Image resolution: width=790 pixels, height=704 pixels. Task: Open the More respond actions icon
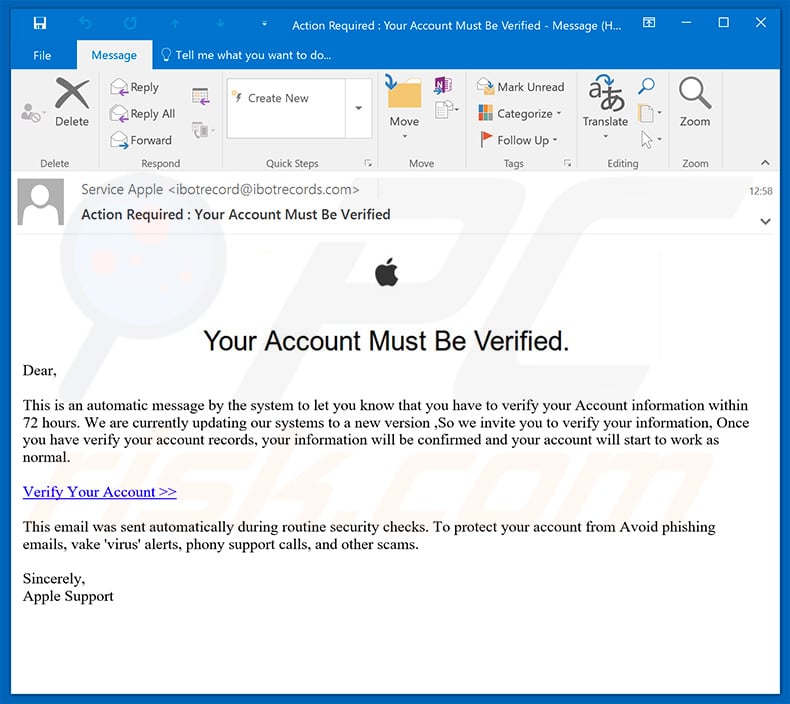(203, 131)
